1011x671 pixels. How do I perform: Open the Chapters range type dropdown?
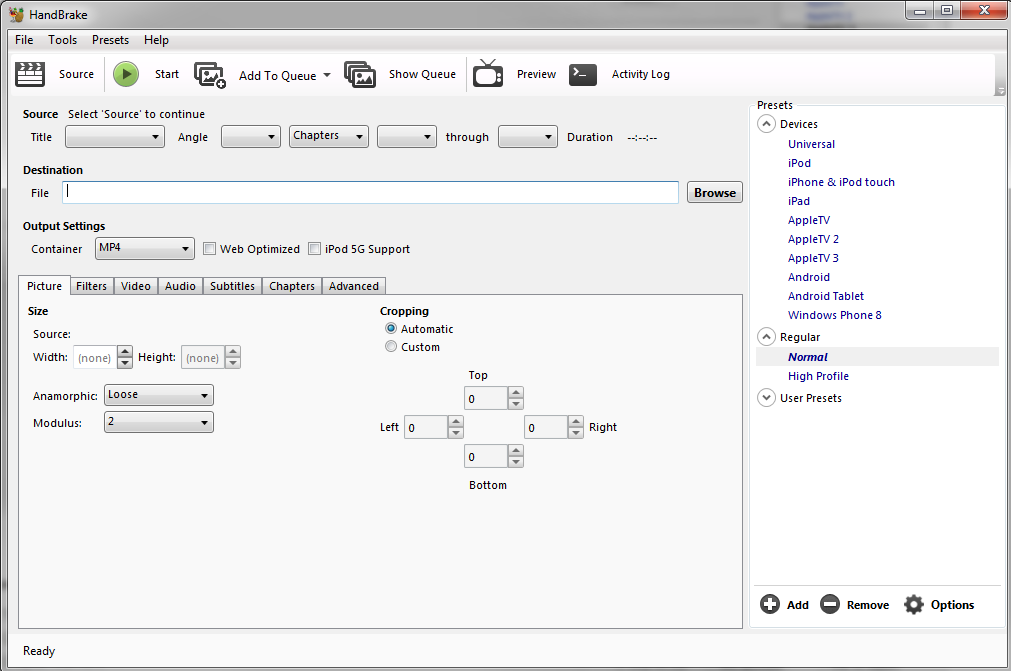point(329,136)
